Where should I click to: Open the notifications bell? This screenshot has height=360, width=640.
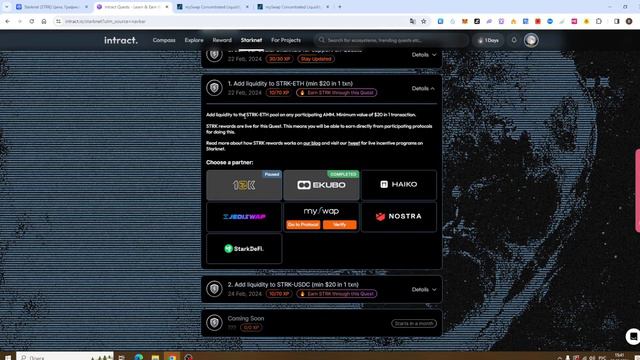click(514, 40)
